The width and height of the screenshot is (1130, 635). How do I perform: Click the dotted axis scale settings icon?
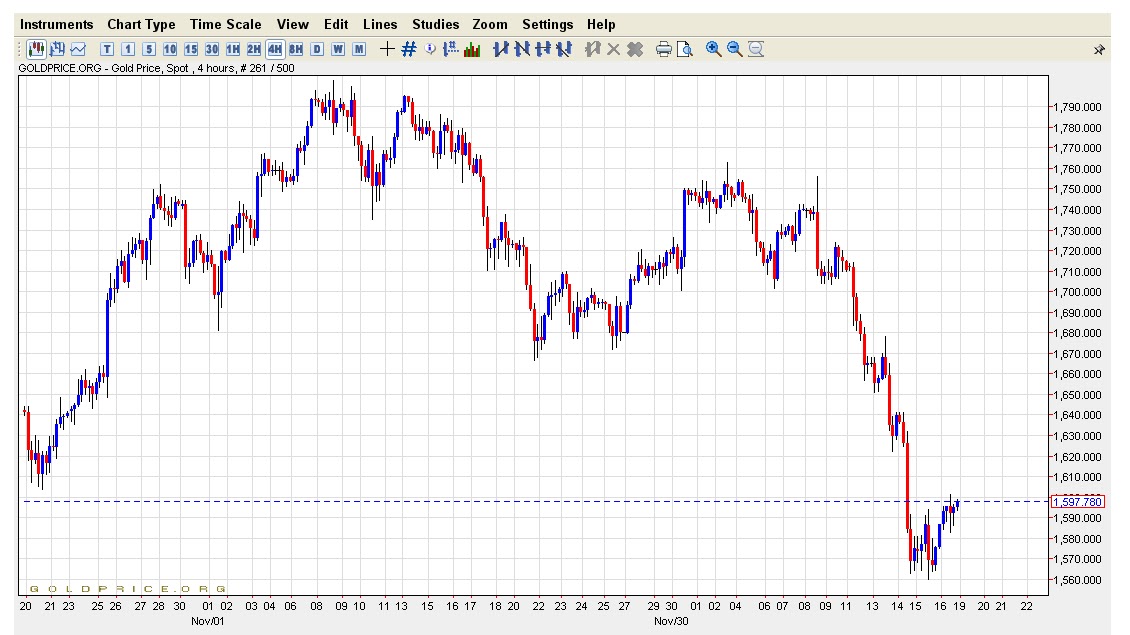[x=451, y=49]
